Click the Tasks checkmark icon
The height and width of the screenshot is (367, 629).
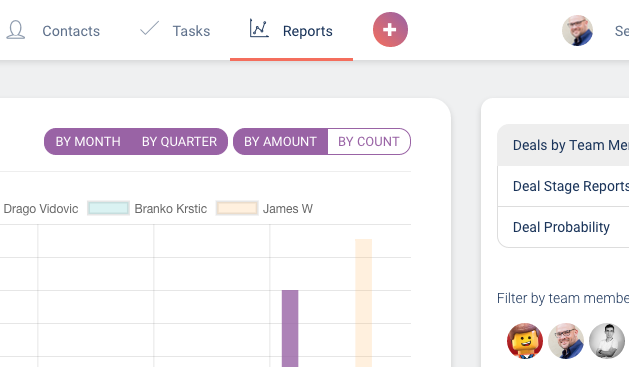click(x=149, y=28)
